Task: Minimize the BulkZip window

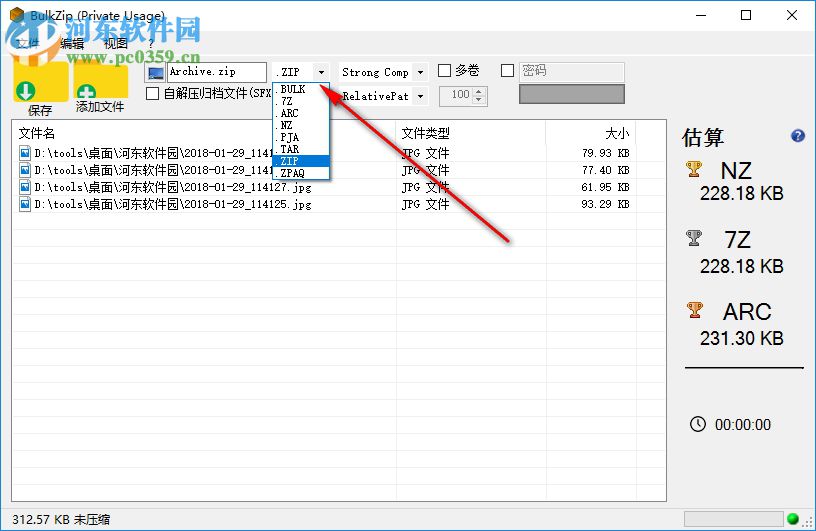Action: (701, 15)
